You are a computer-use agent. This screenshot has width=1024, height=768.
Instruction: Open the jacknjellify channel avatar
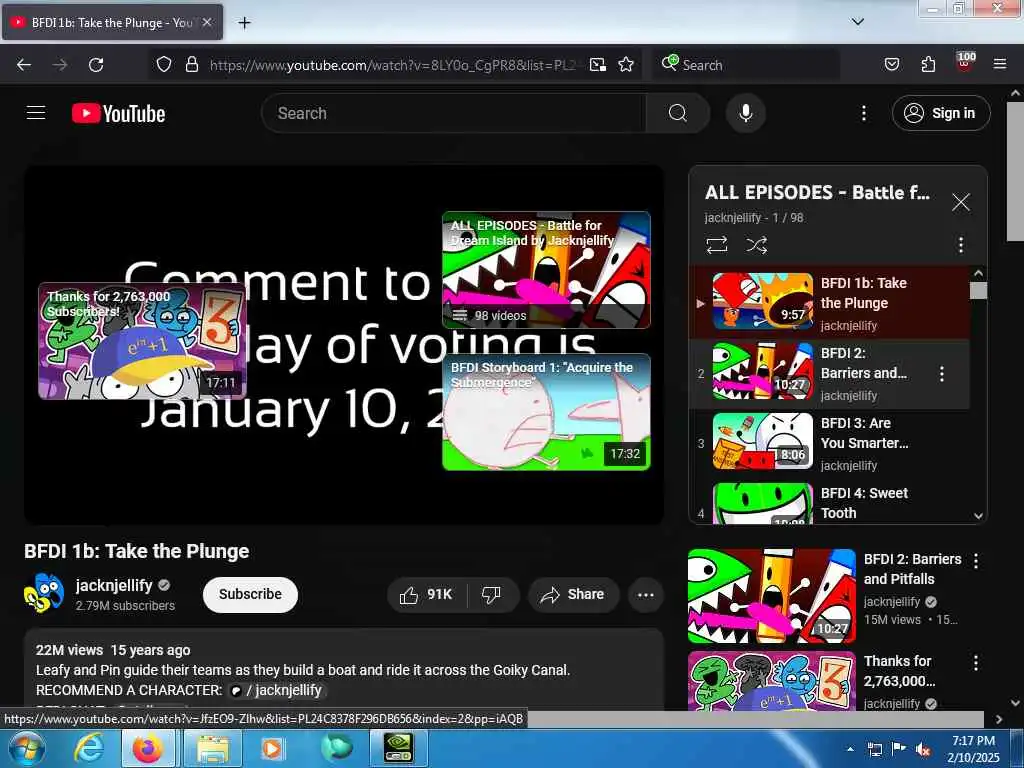[44, 594]
